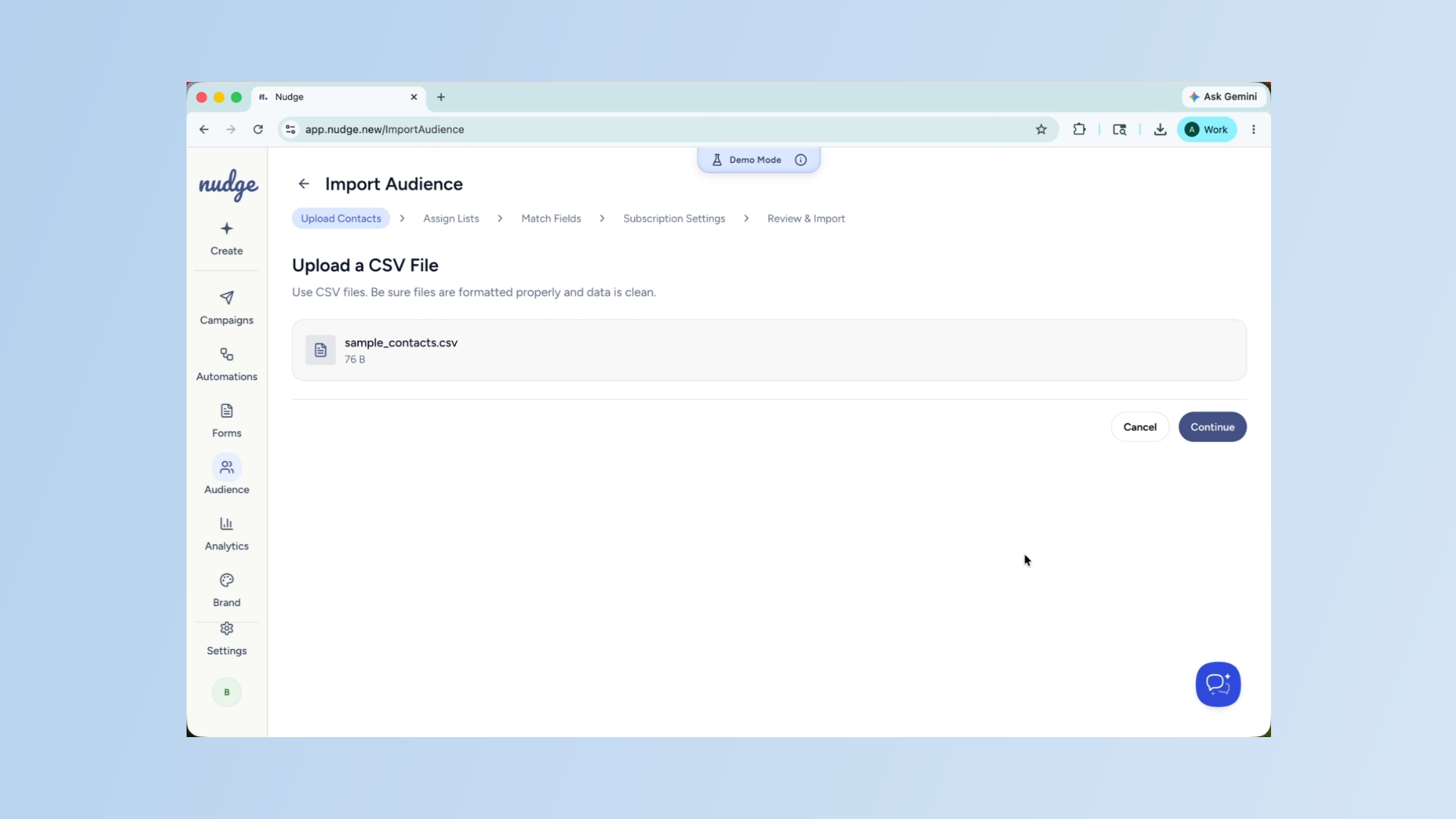This screenshot has width=1456, height=819.
Task: Go to Subscription Settings step
Action: (x=674, y=218)
